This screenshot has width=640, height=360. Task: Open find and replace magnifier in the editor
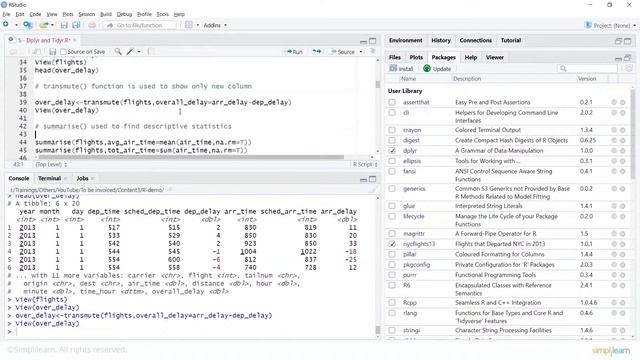[118, 51]
